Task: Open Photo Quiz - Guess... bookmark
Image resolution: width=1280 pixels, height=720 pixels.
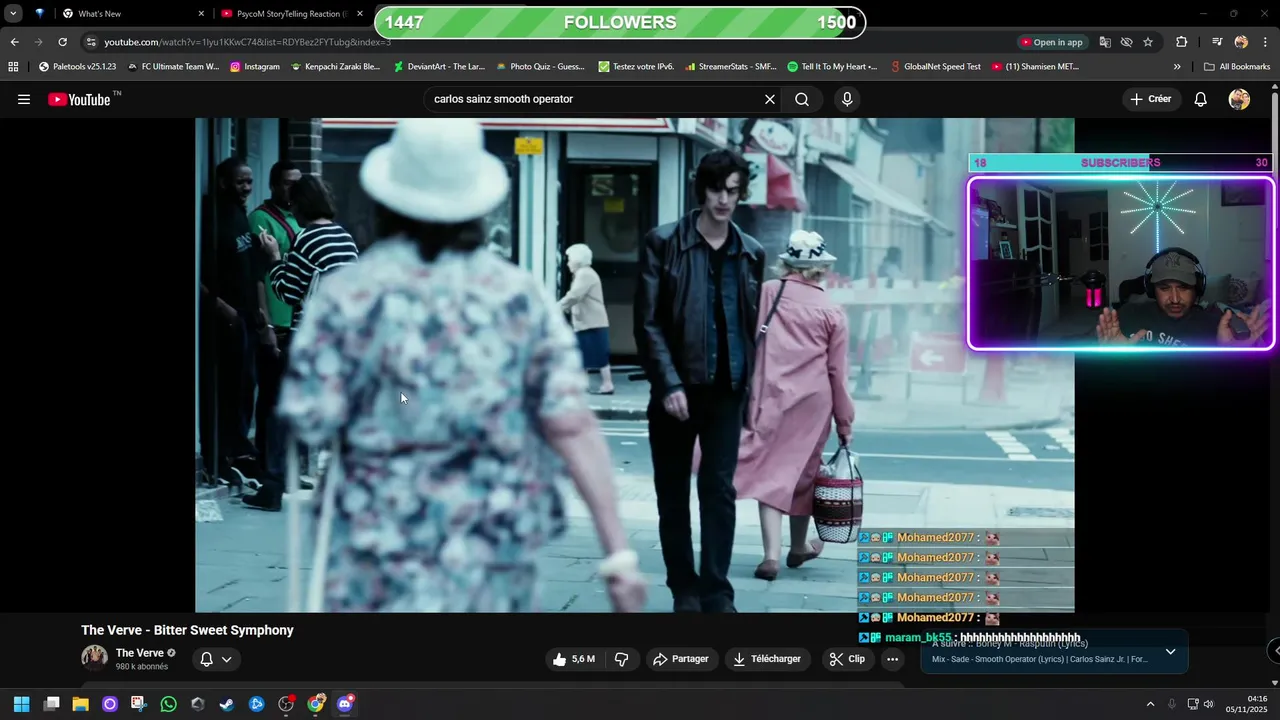Action: tap(540, 67)
